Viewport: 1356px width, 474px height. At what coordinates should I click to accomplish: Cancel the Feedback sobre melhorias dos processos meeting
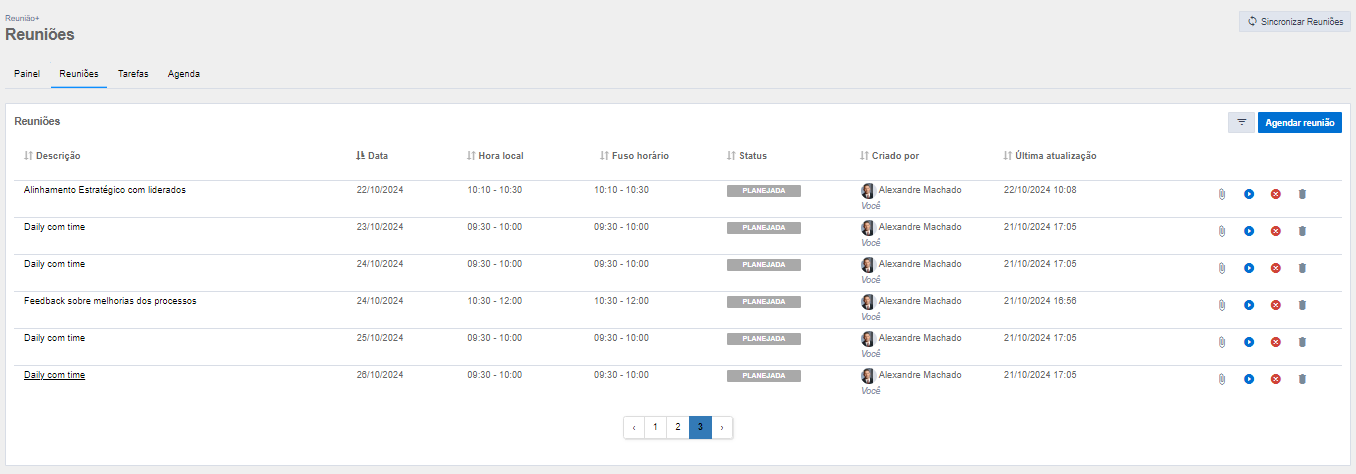1275,305
